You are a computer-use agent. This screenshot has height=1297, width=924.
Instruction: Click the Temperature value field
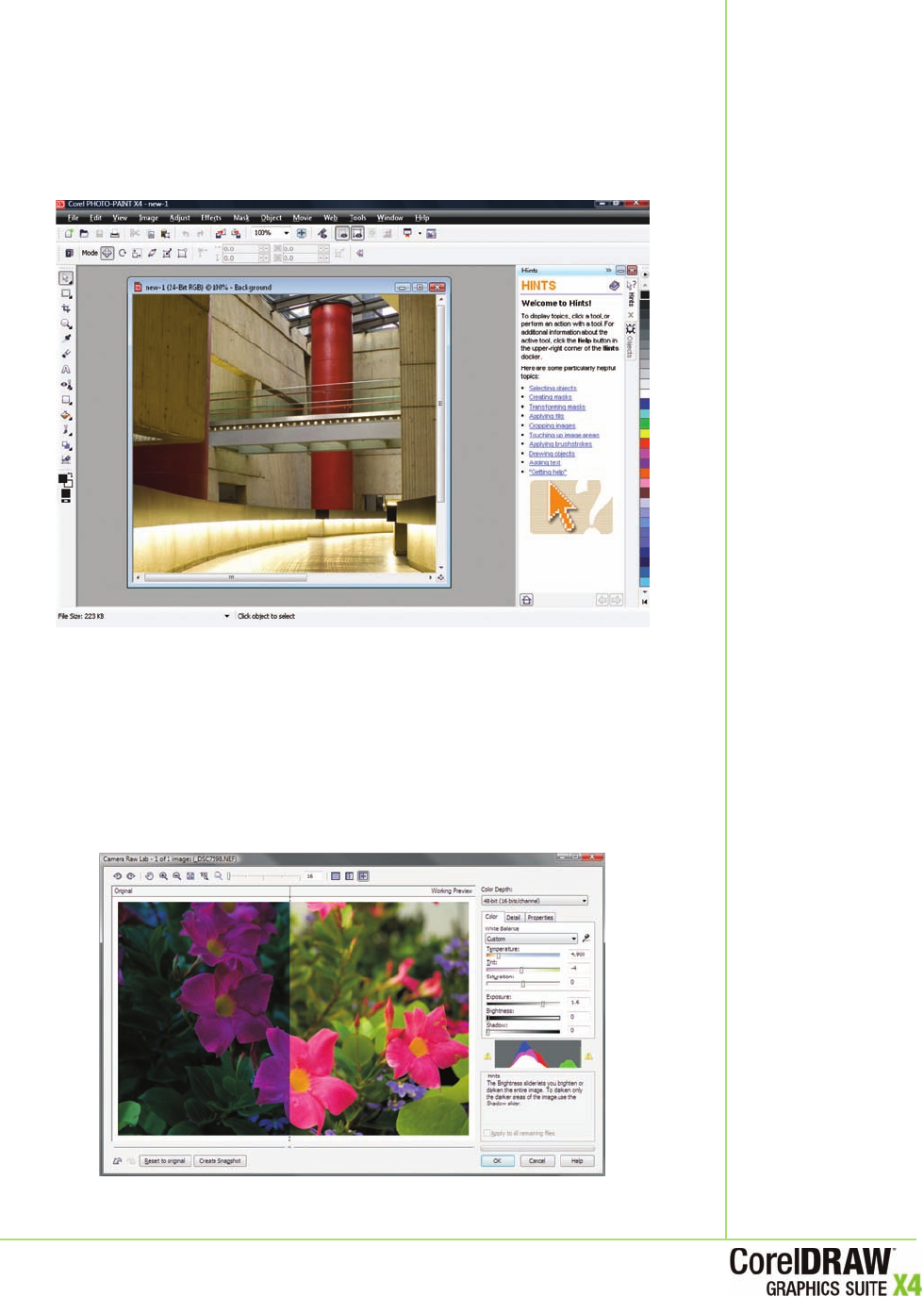[578, 954]
